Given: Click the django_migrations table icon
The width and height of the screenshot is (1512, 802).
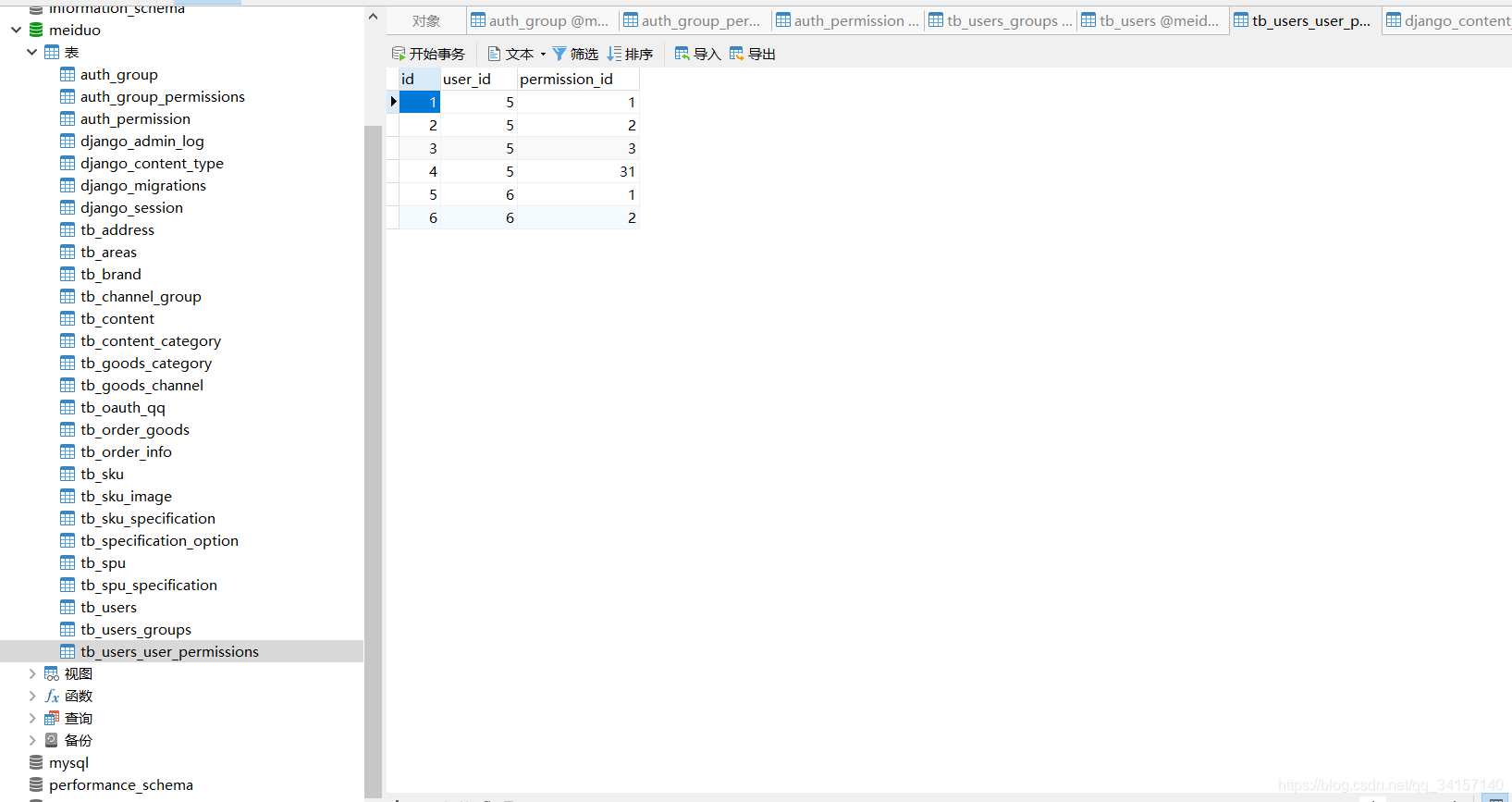Looking at the screenshot, I should click(x=68, y=185).
